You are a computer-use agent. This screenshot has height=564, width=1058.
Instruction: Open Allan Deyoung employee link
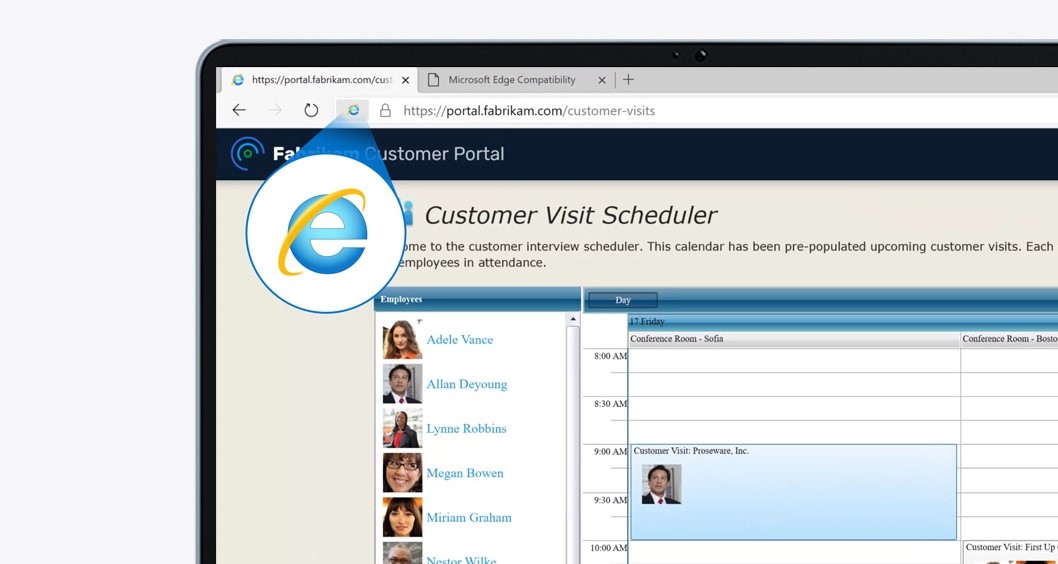coord(466,385)
